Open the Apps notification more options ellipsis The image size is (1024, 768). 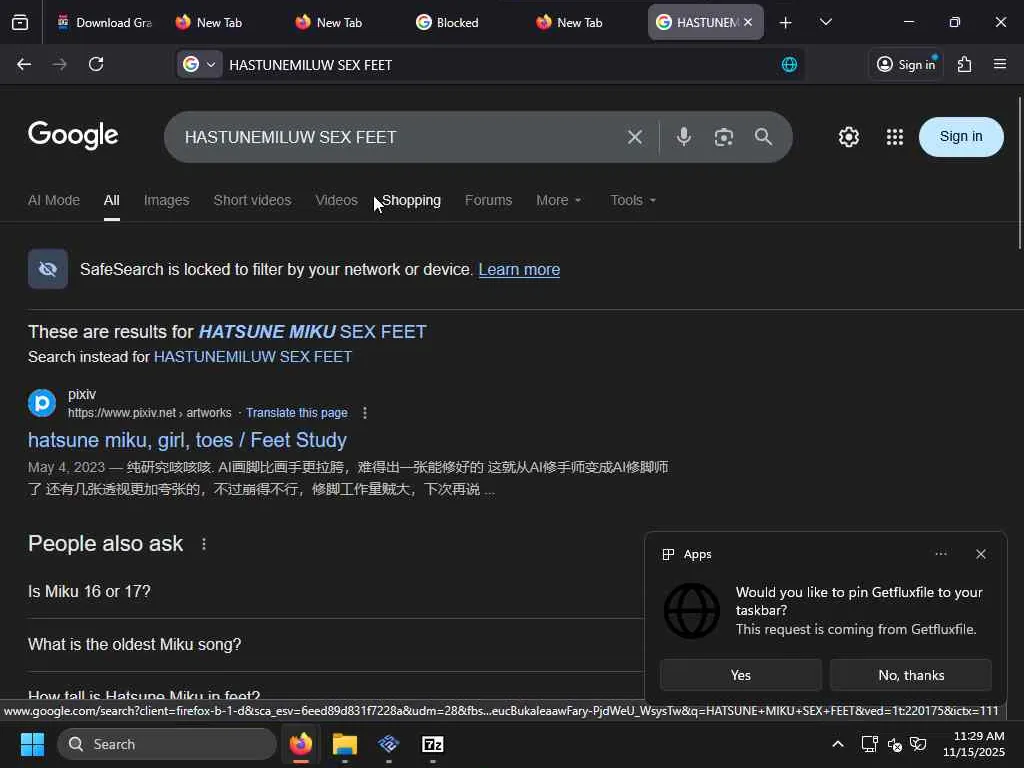[x=941, y=554]
